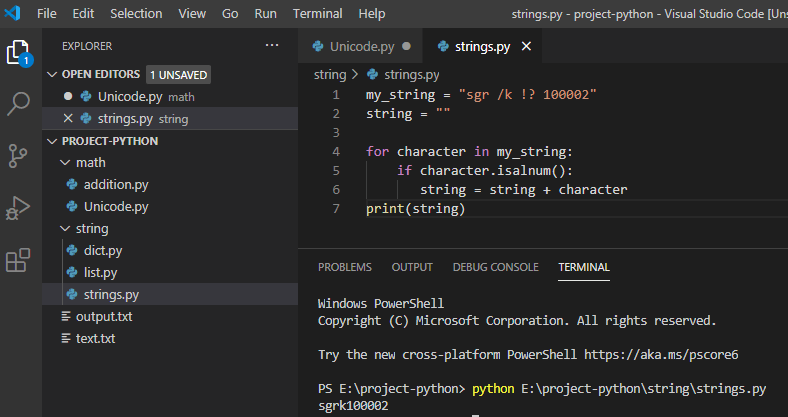Click line 7 print(string) statement
The image size is (788, 417).
click(416, 208)
